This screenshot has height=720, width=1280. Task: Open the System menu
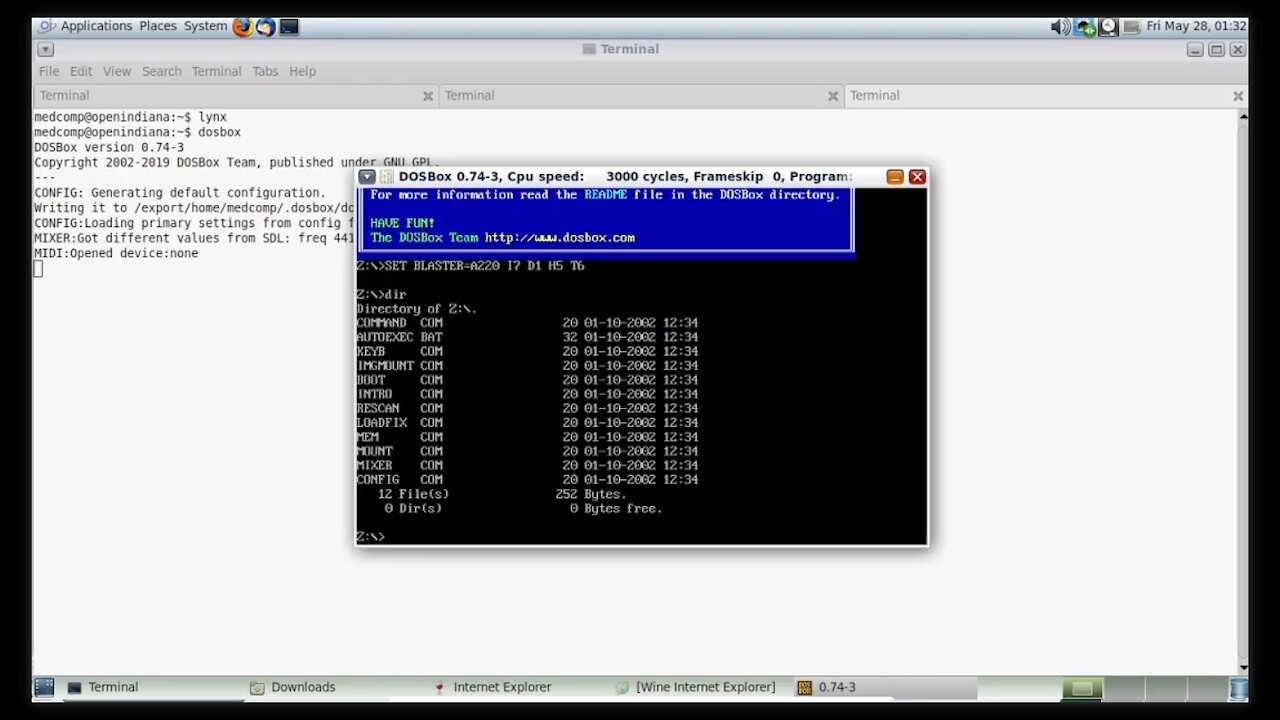coord(205,26)
